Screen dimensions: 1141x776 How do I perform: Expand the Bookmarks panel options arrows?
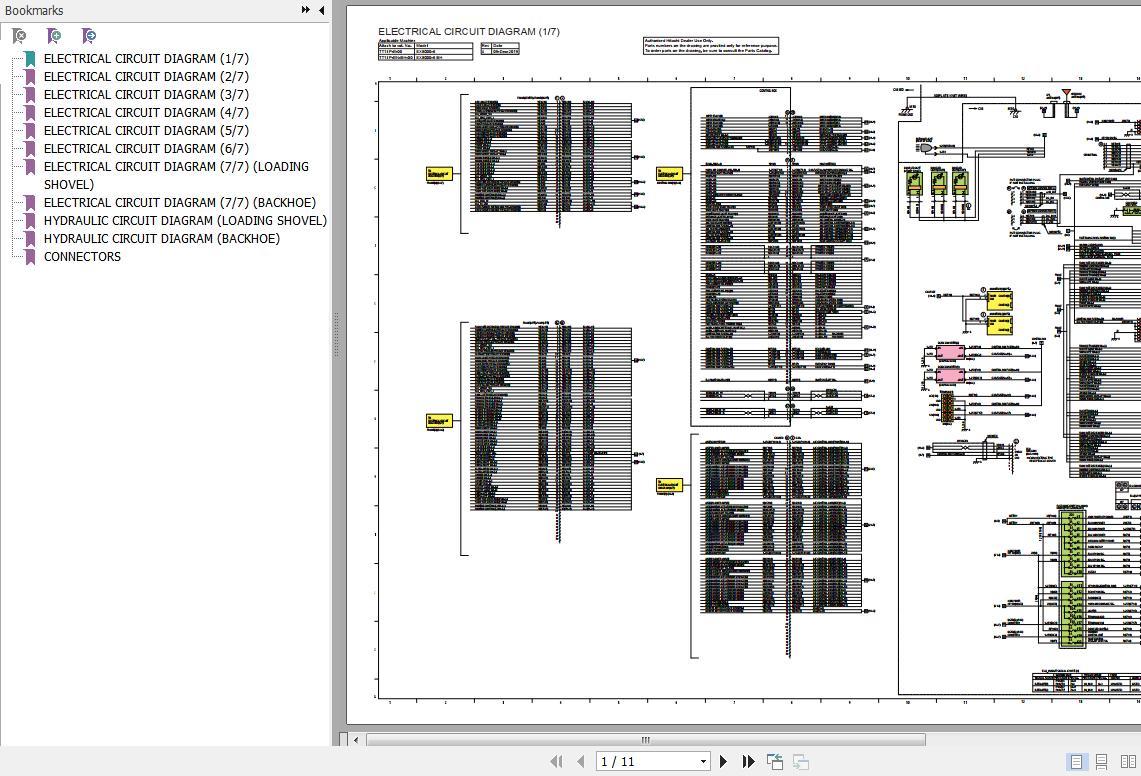[305, 10]
